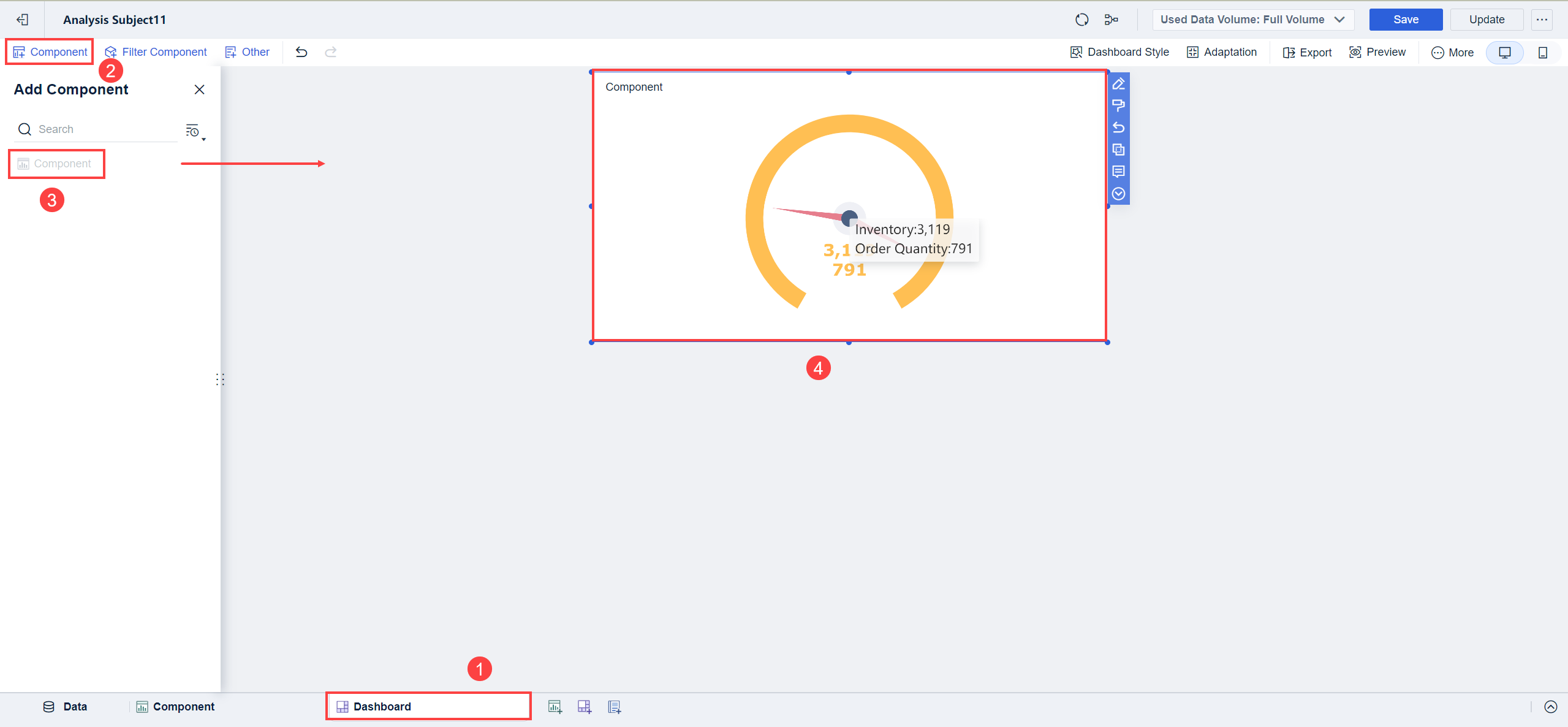
Task: Copy the component using the duplicate icon
Action: click(x=1119, y=150)
